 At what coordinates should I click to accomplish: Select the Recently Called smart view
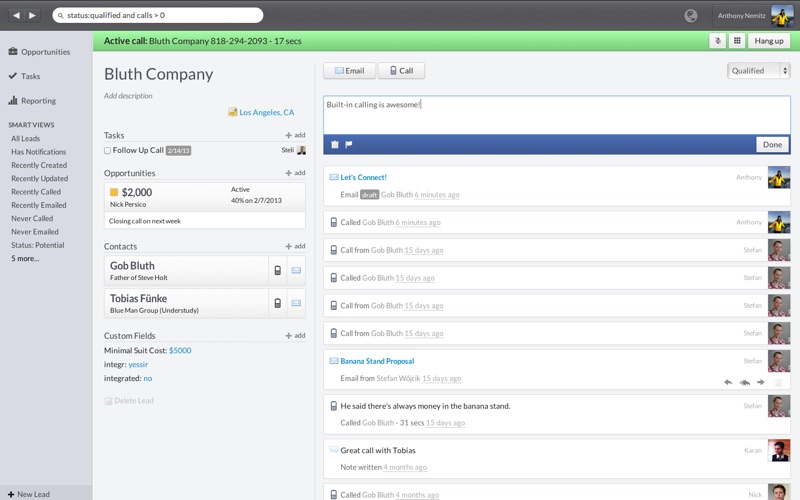[x=36, y=192]
